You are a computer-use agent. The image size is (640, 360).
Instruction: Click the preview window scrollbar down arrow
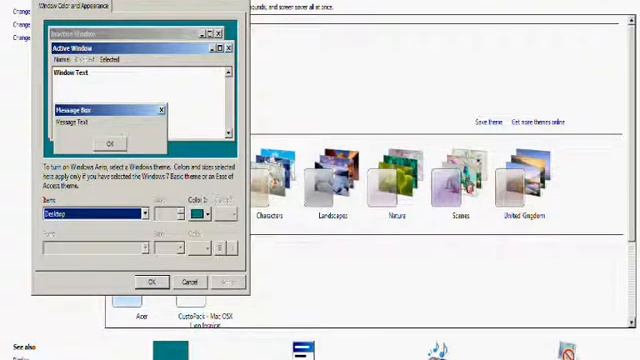click(229, 133)
